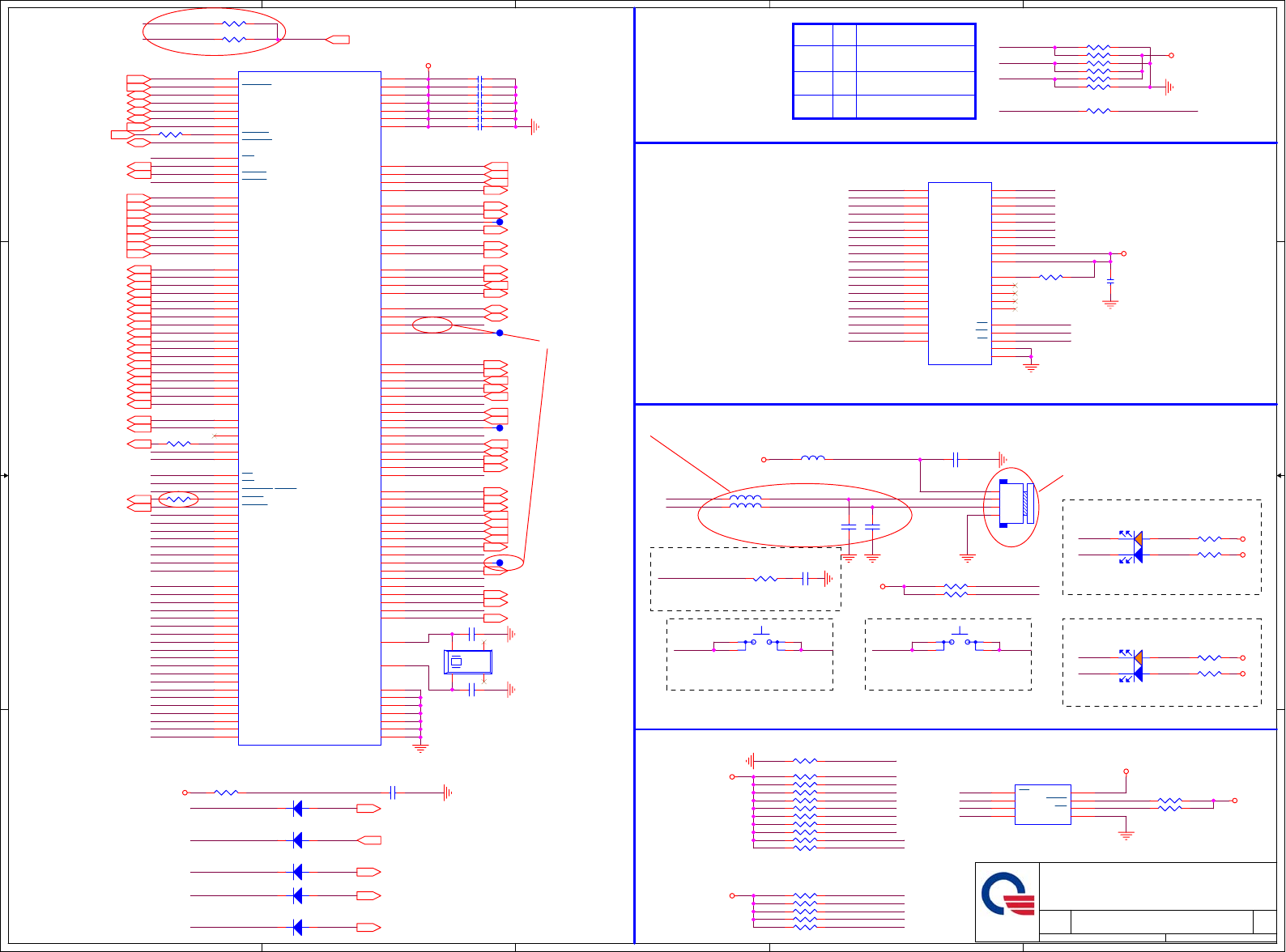Select the ground under the connector jack
Viewport: 1286px width, 952px height.
967,558
